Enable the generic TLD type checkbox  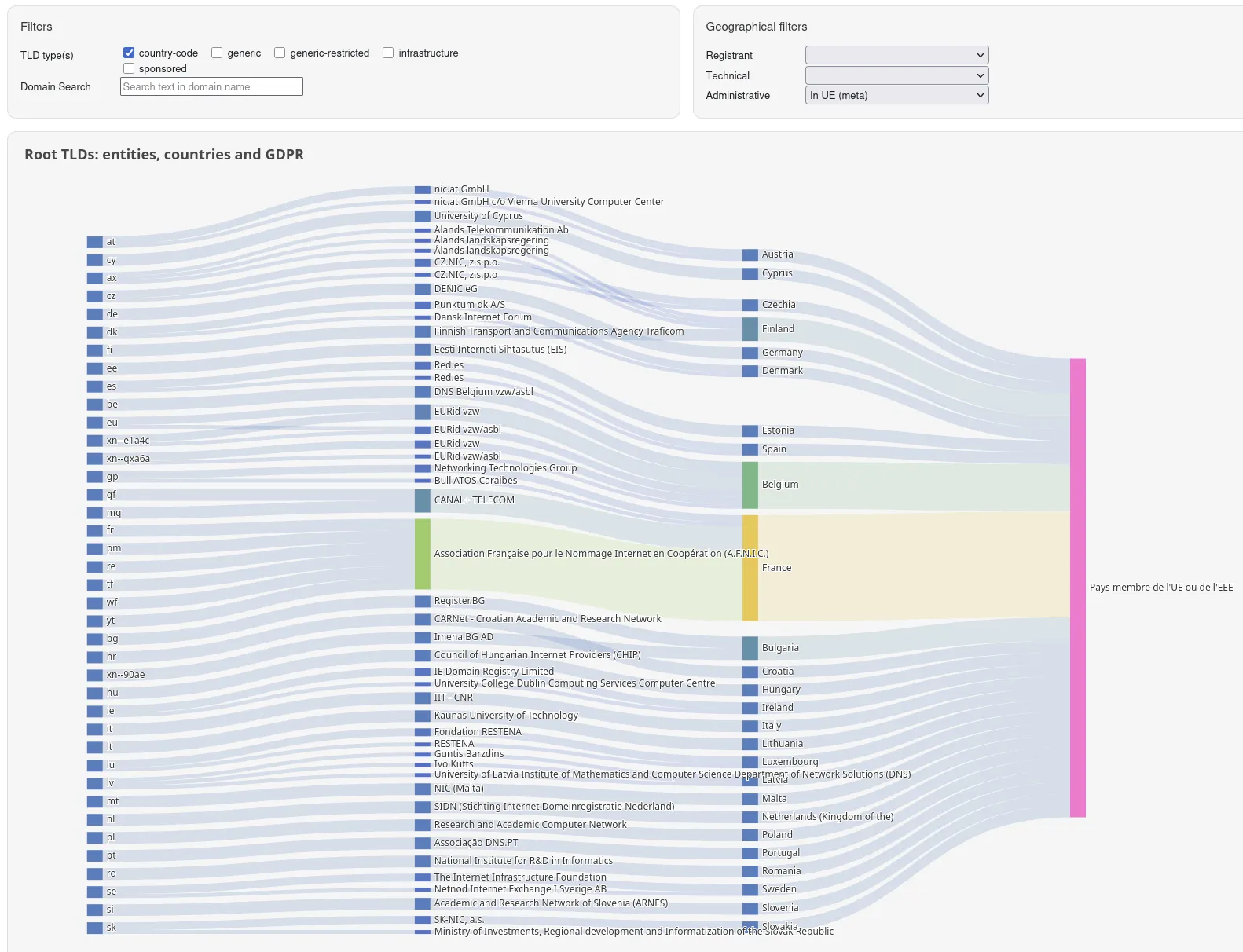tap(217, 53)
